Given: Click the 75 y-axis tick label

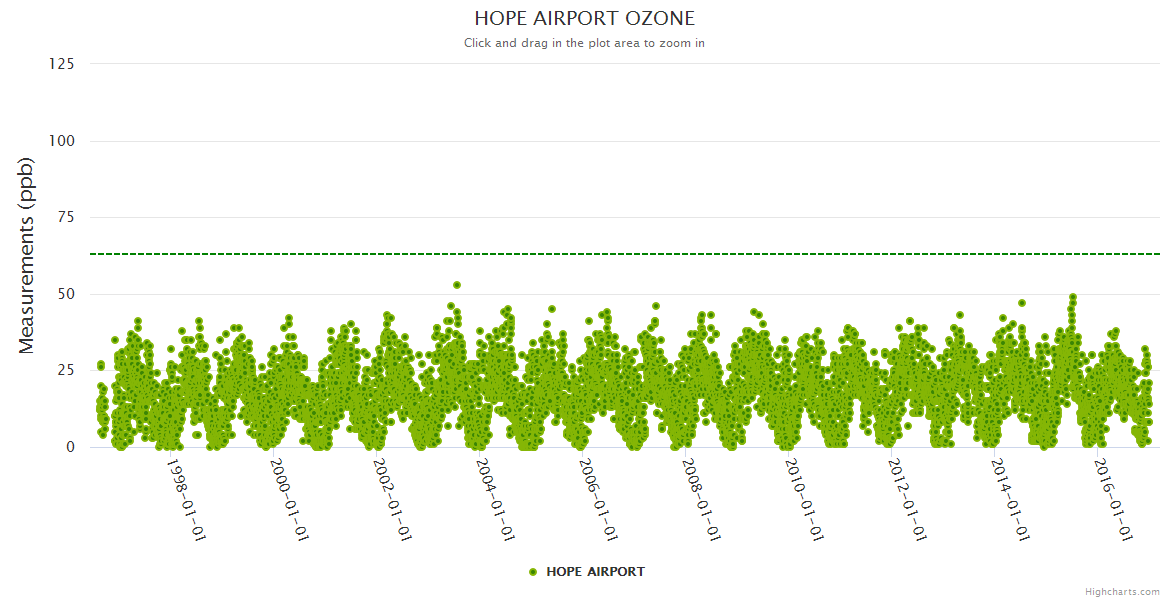Looking at the screenshot, I should [65, 217].
